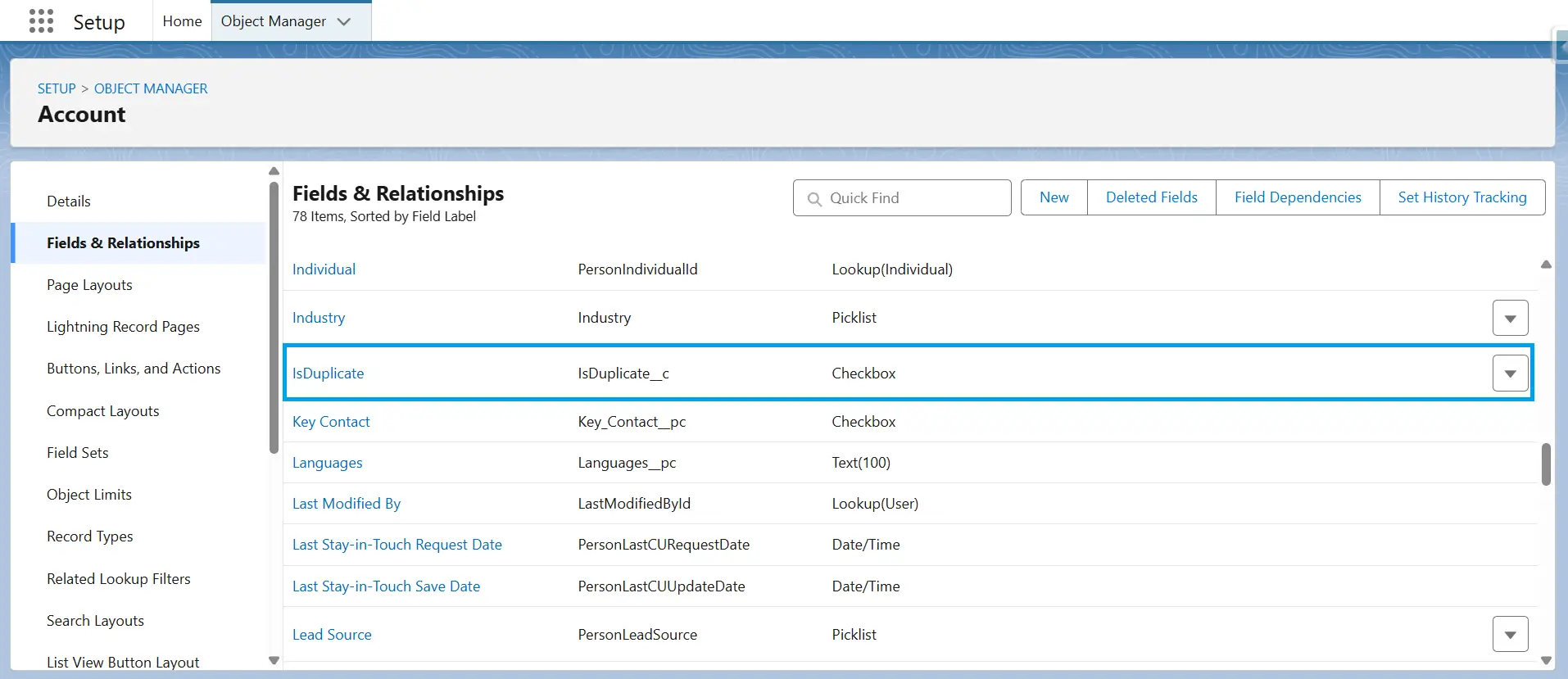Open the App Launcher waffle icon

41,21
